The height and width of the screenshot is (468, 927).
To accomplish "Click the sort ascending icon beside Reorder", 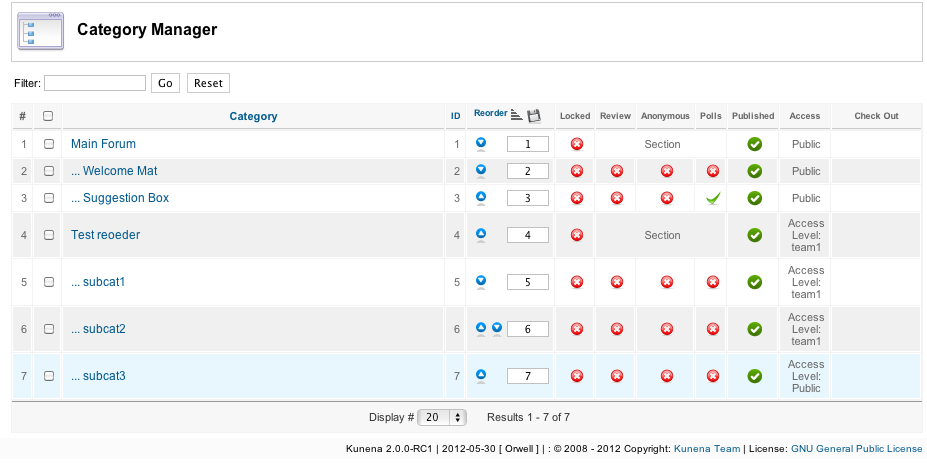I will pyautogui.click(x=516, y=116).
